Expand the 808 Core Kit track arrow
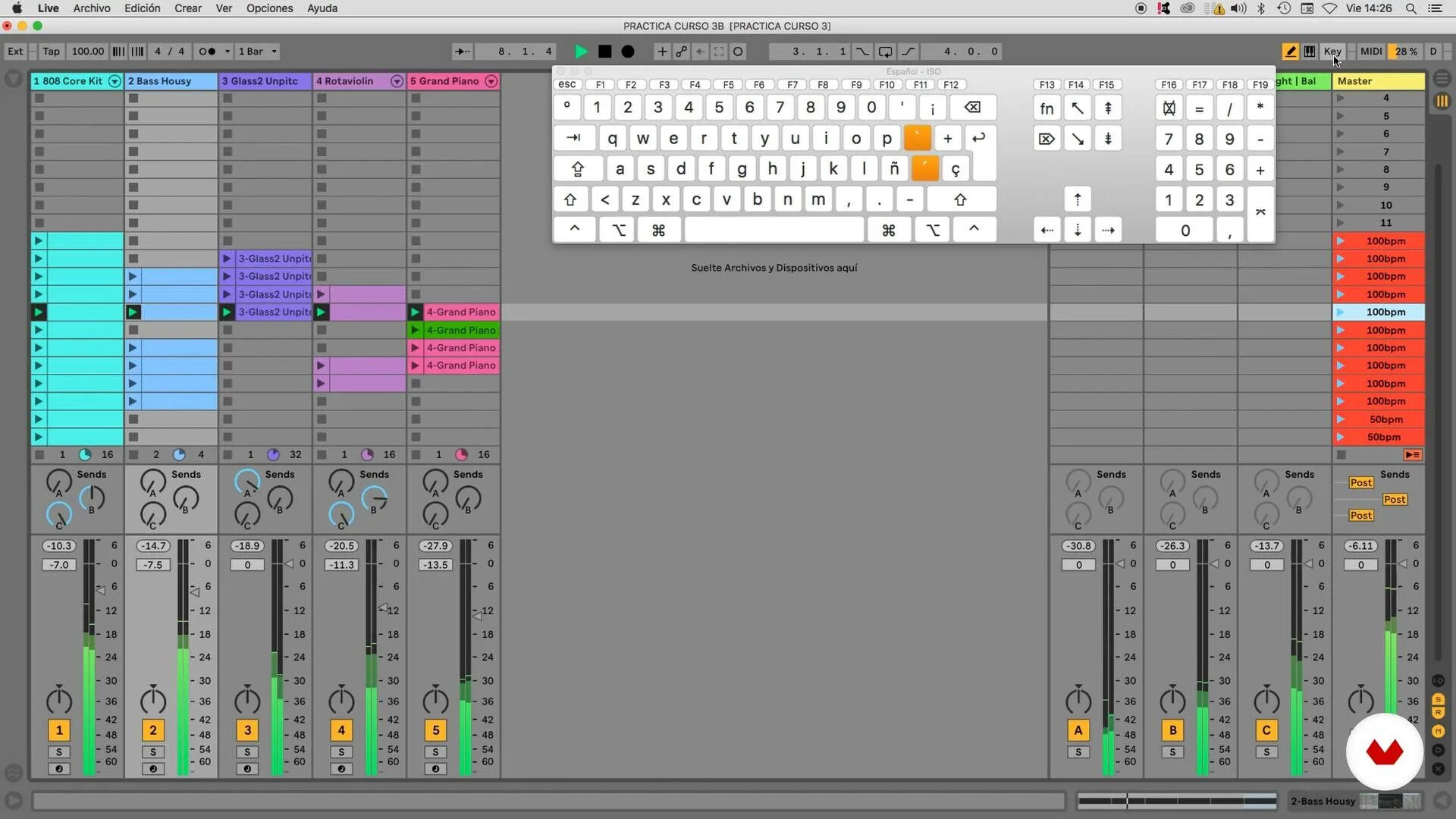1456x819 pixels. coord(115,81)
